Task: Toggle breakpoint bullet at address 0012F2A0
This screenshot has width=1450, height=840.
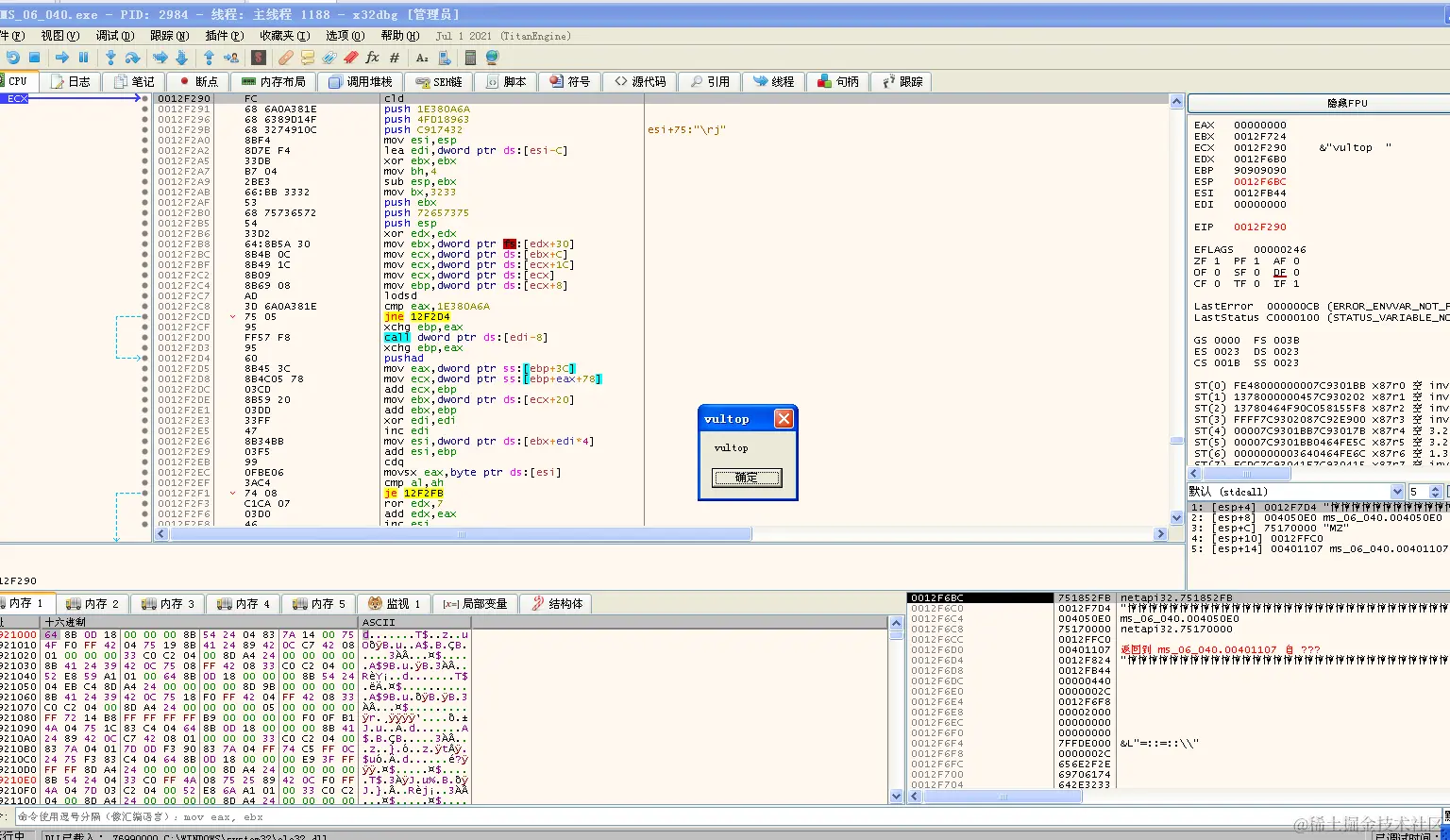Action: coord(144,141)
